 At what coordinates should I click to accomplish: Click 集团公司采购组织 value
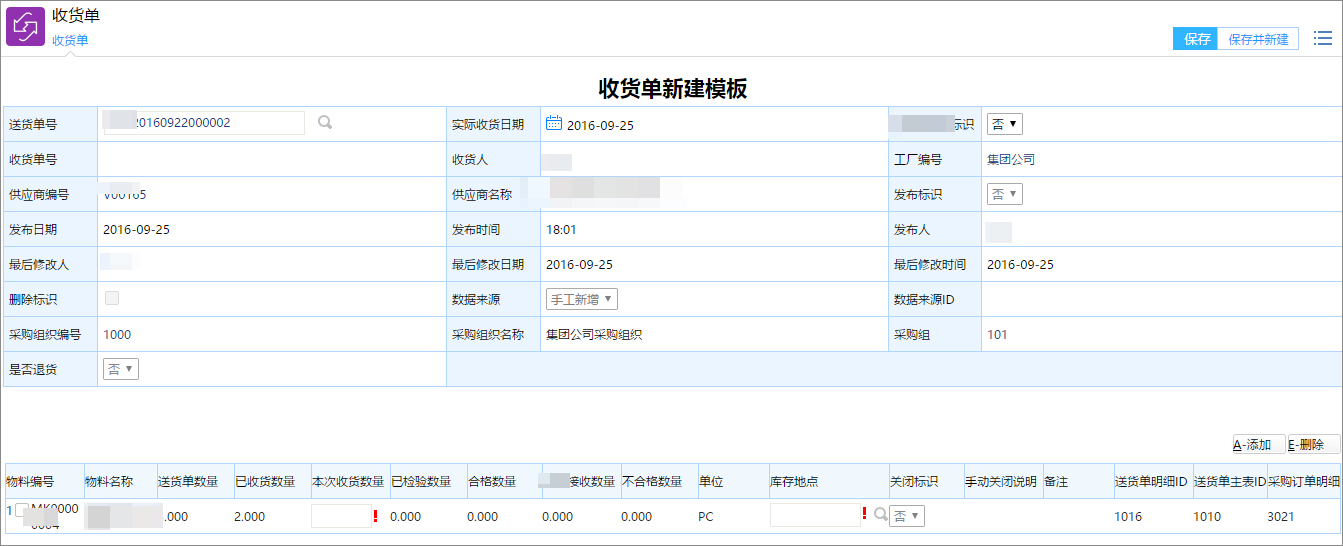coord(594,335)
